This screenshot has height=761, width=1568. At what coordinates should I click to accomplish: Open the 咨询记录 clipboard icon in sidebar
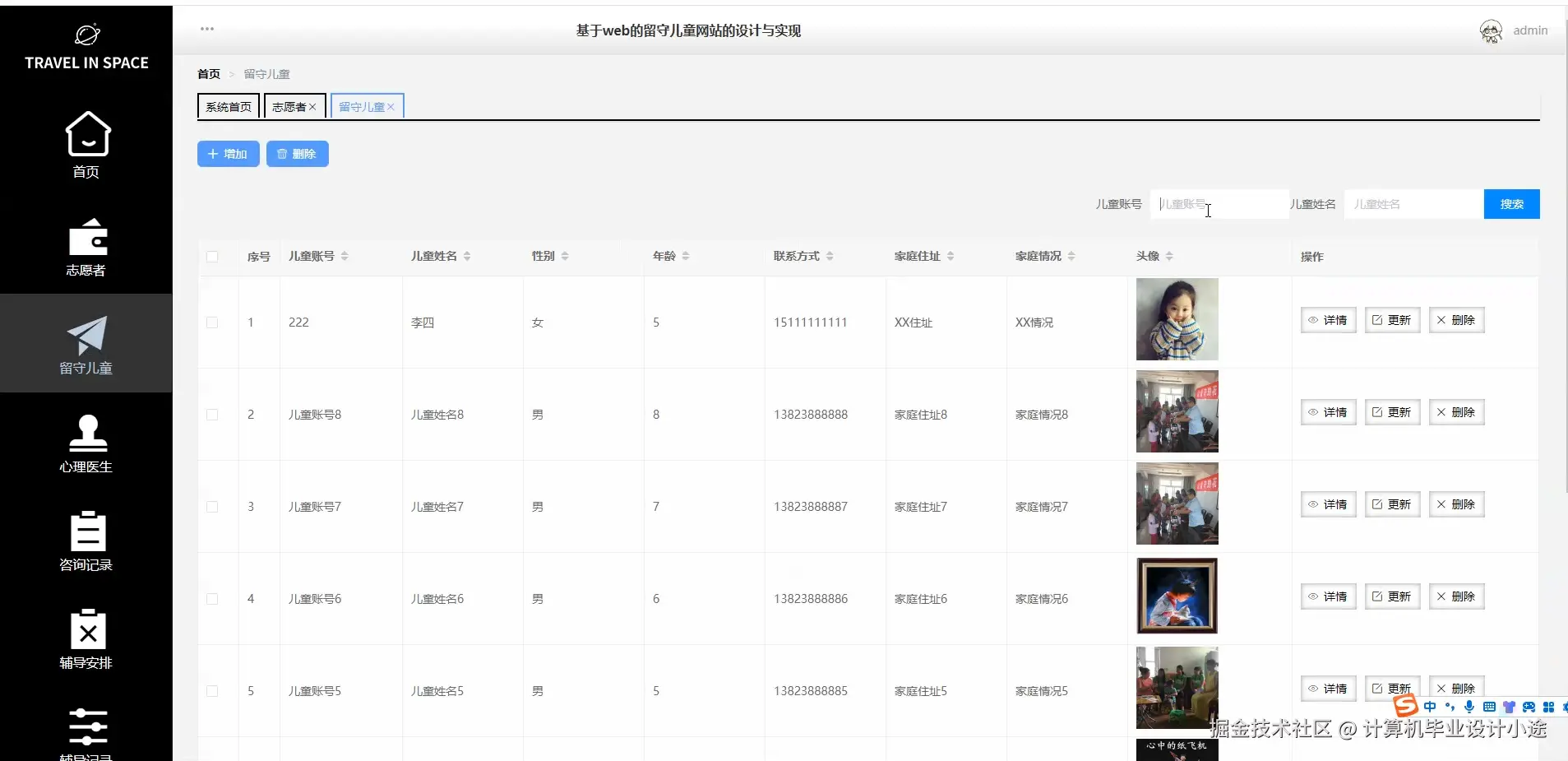[x=88, y=531]
